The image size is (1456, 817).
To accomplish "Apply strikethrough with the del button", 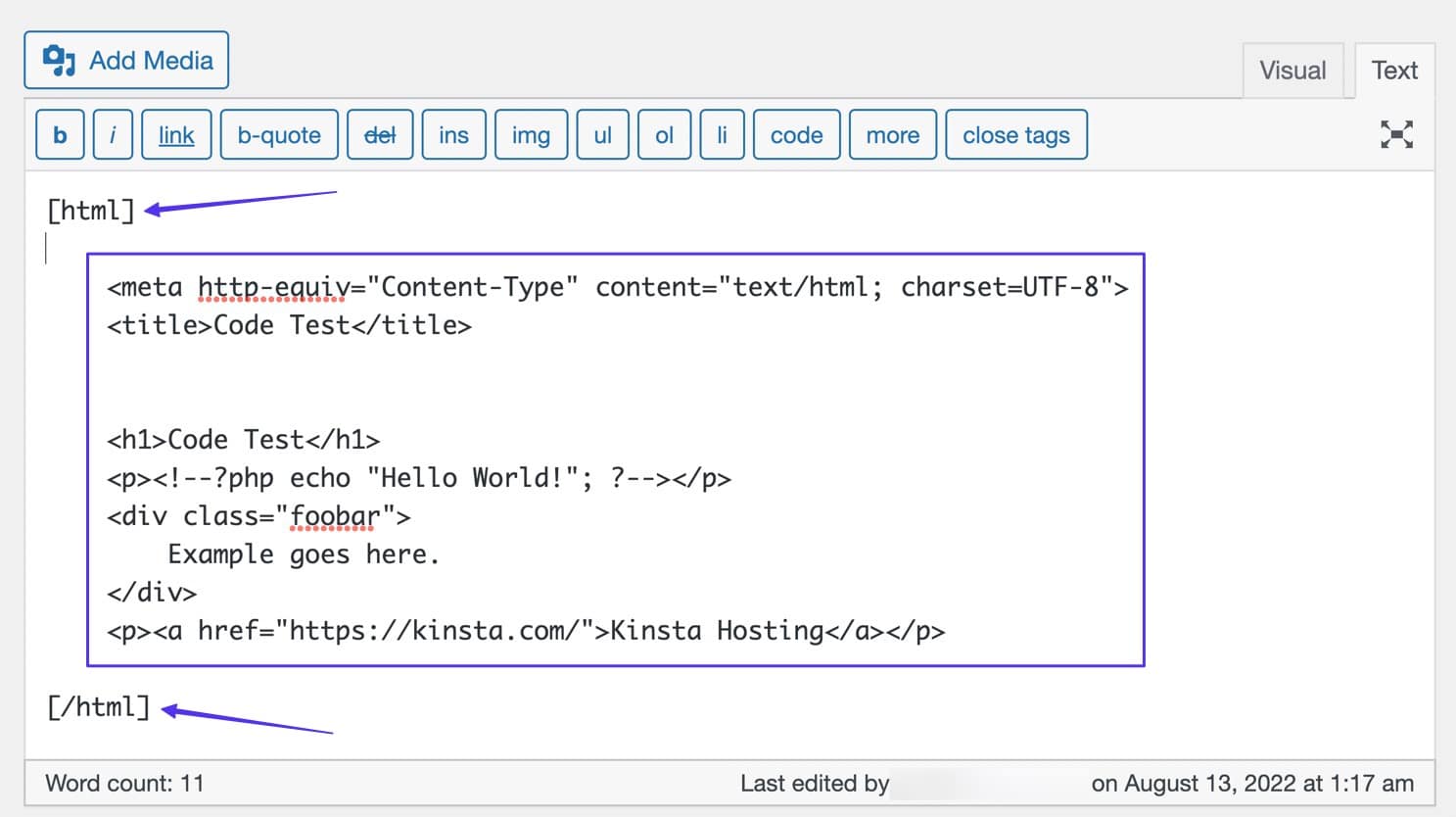I will click(380, 134).
